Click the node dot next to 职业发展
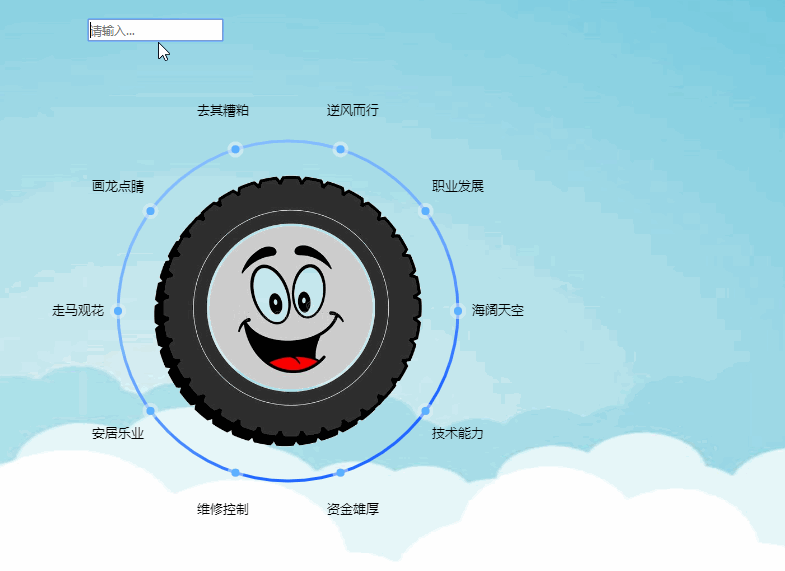785x571 pixels. [425, 210]
